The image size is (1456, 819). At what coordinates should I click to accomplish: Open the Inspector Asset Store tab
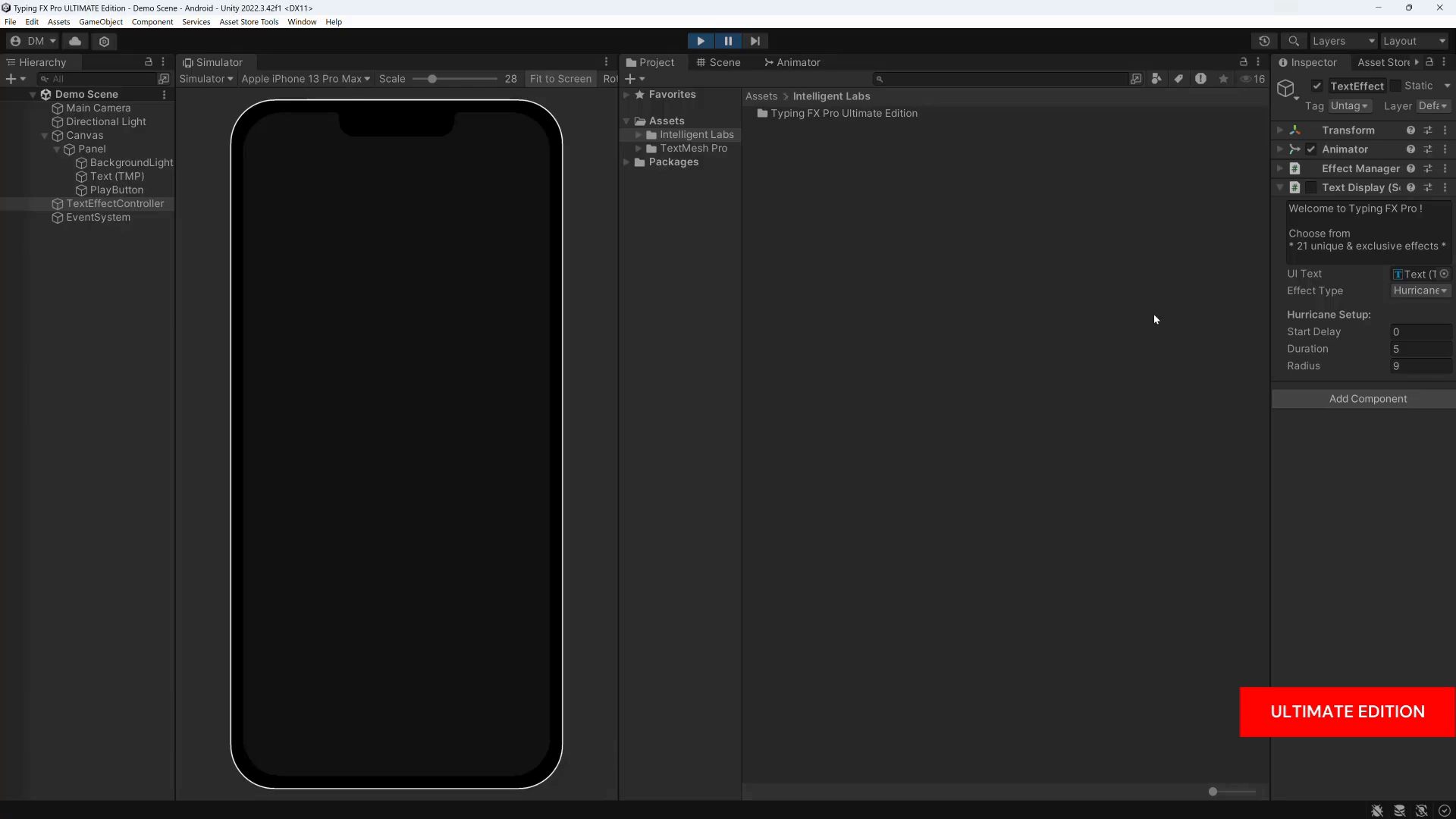(1384, 62)
